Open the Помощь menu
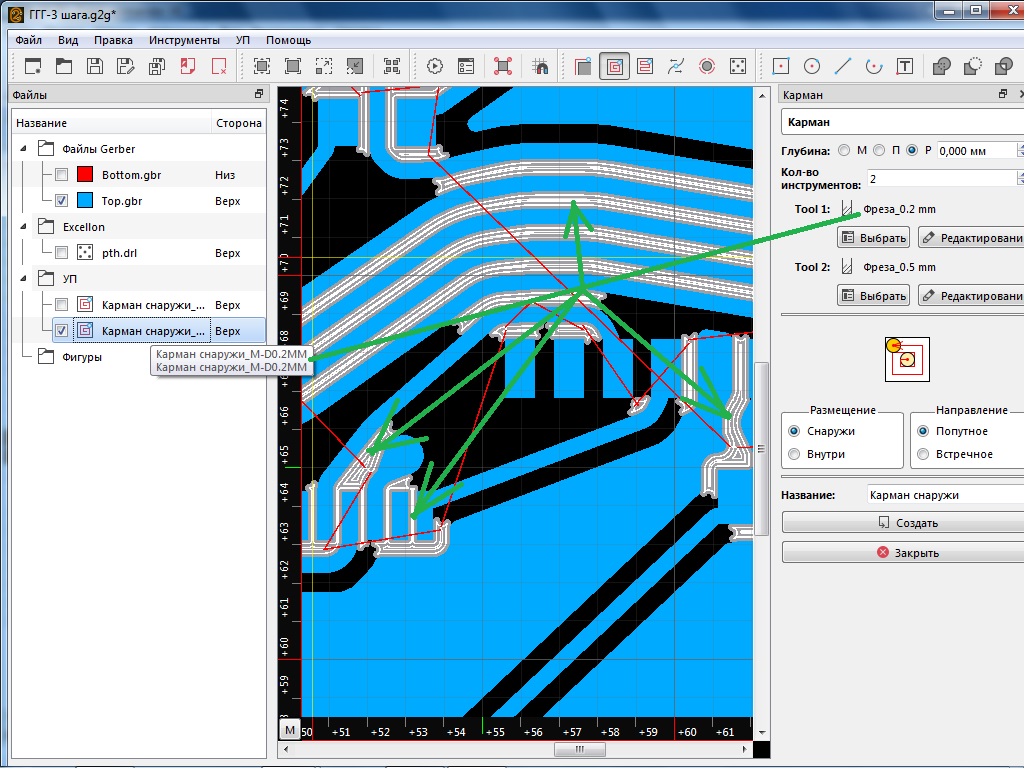 [x=288, y=40]
